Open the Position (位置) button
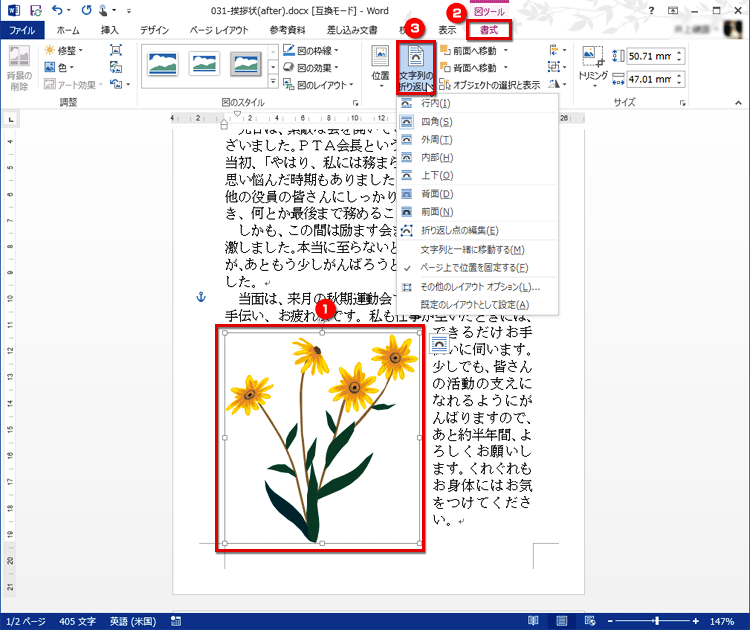The height and width of the screenshot is (630, 750). tap(381, 67)
